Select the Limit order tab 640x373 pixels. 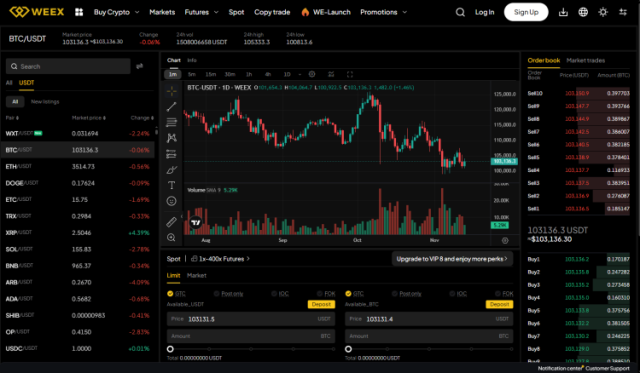point(173,275)
